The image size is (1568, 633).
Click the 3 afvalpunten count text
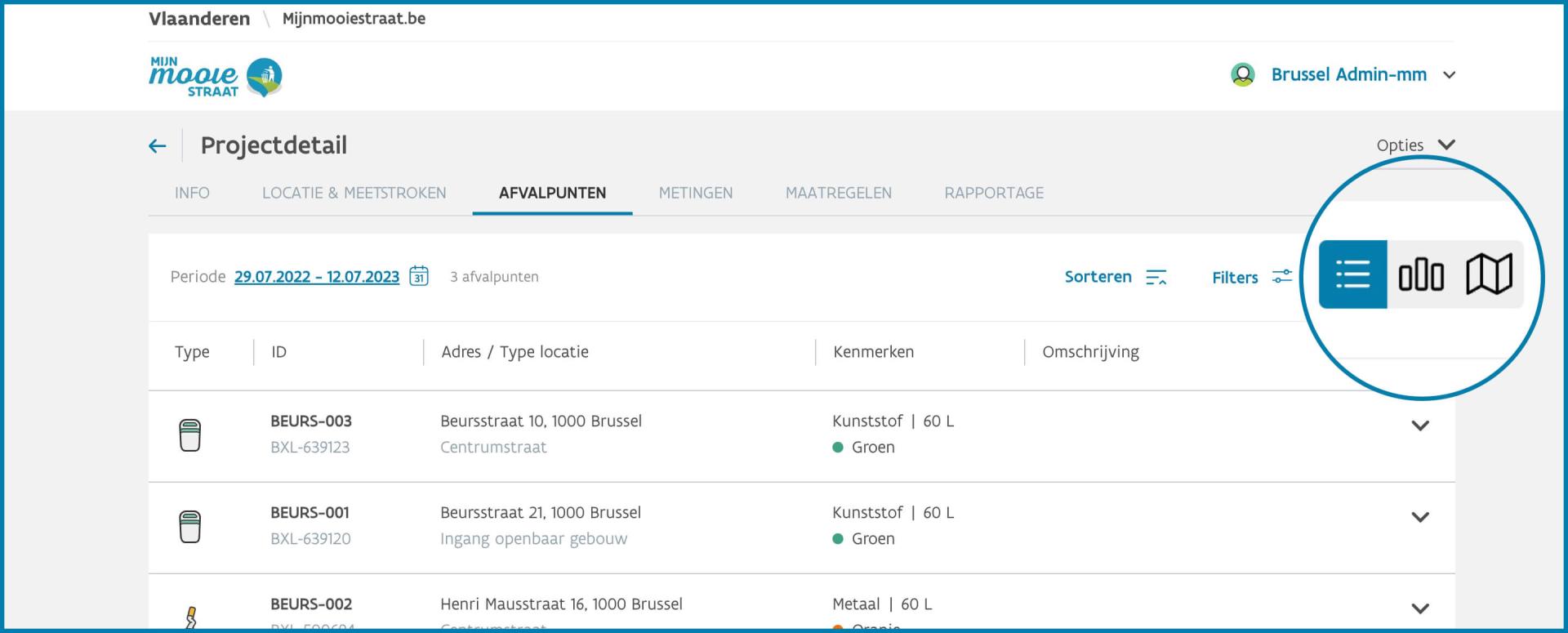coord(494,277)
